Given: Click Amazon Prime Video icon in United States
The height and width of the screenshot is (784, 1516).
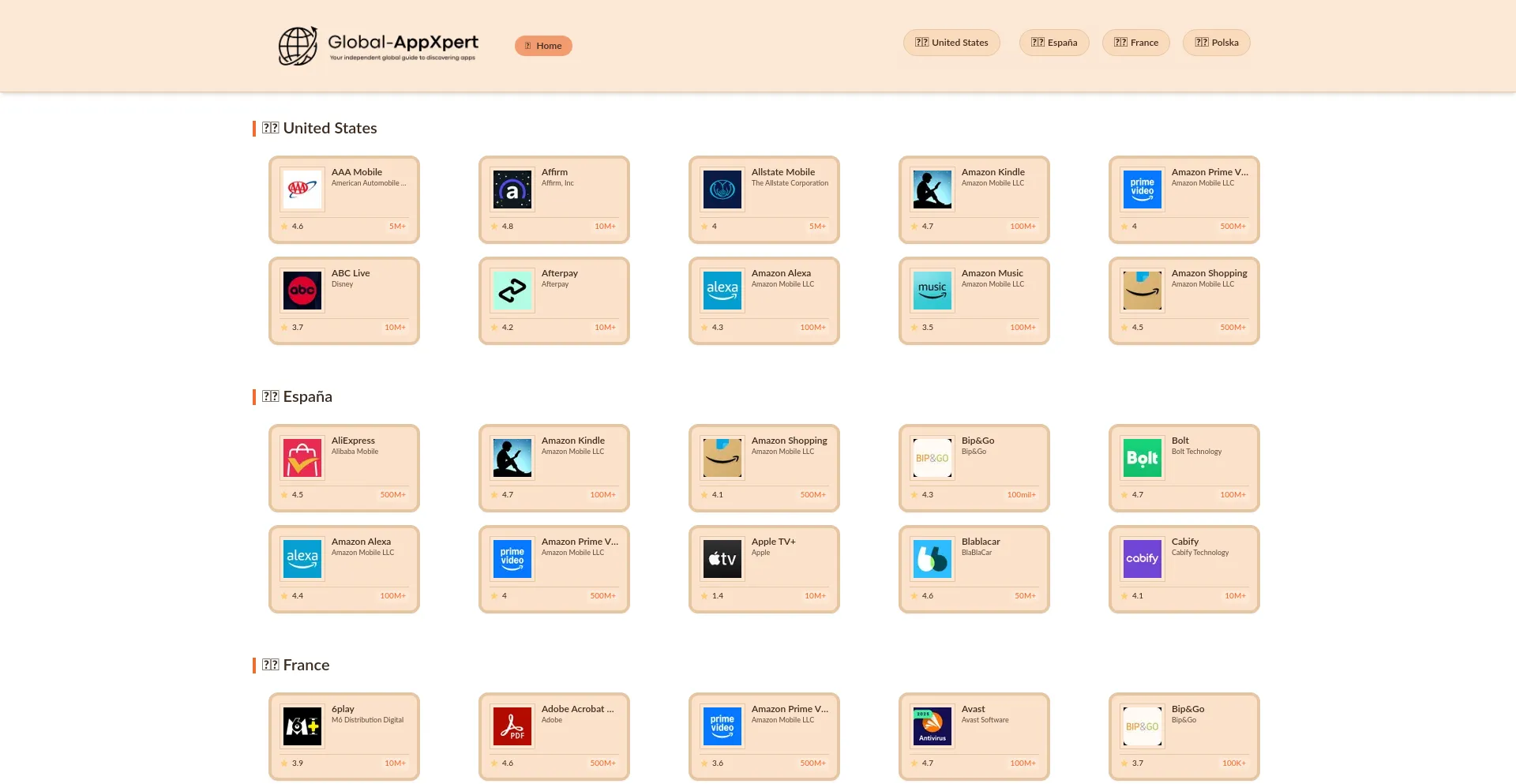Looking at the screenshot, I should (x=1143, y=189).
